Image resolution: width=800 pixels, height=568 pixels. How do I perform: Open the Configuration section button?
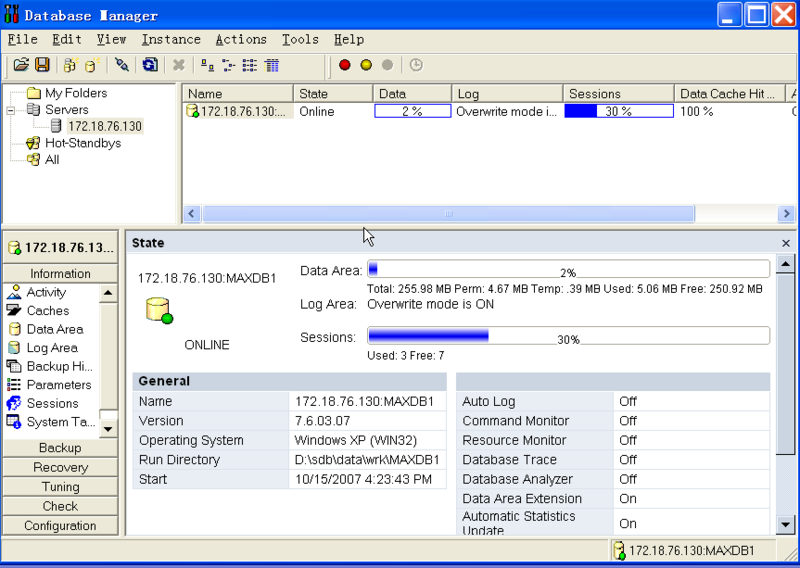click(x=60, y=526)
